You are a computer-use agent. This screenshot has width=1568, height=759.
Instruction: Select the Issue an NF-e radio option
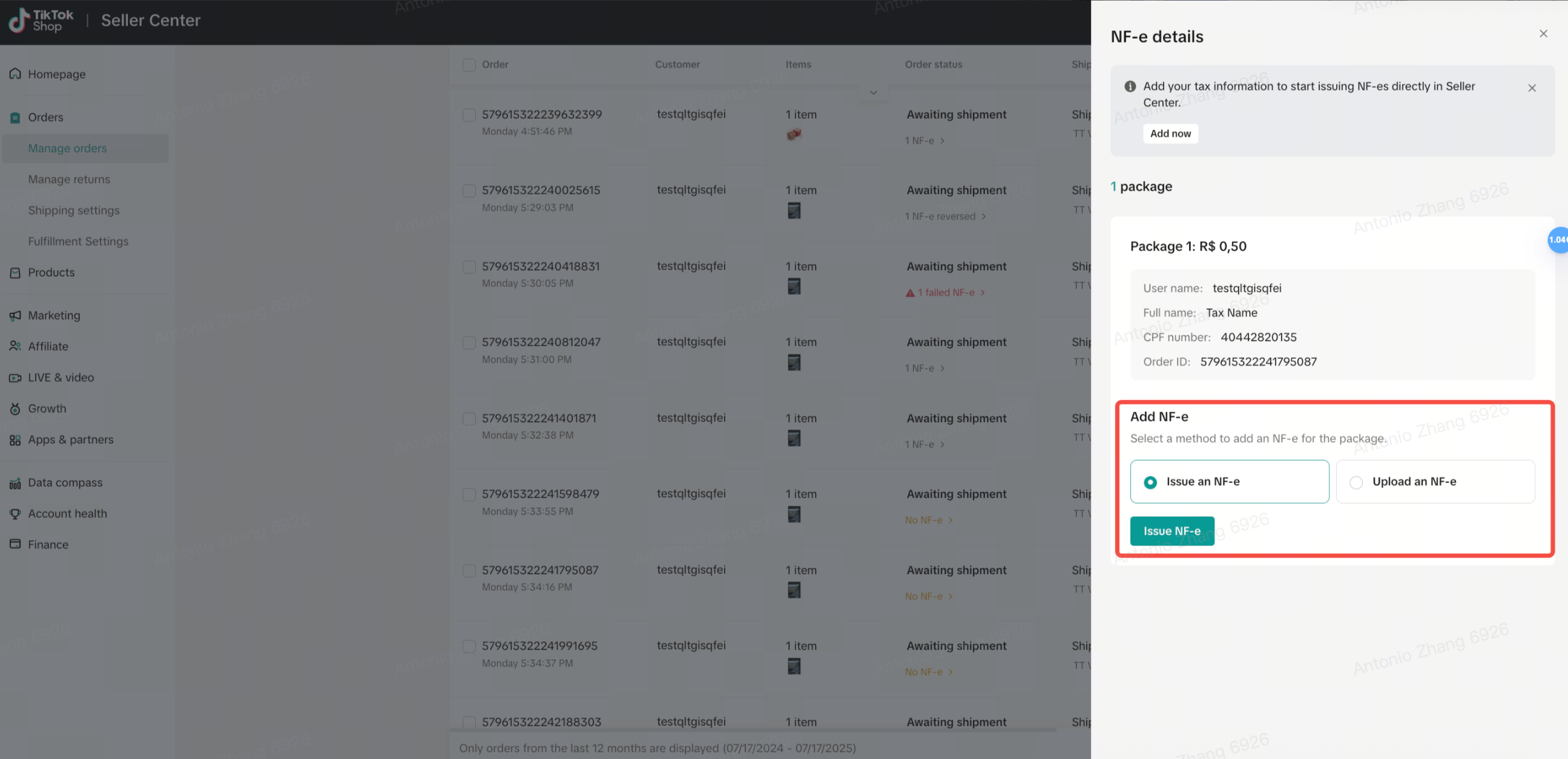1150,482
